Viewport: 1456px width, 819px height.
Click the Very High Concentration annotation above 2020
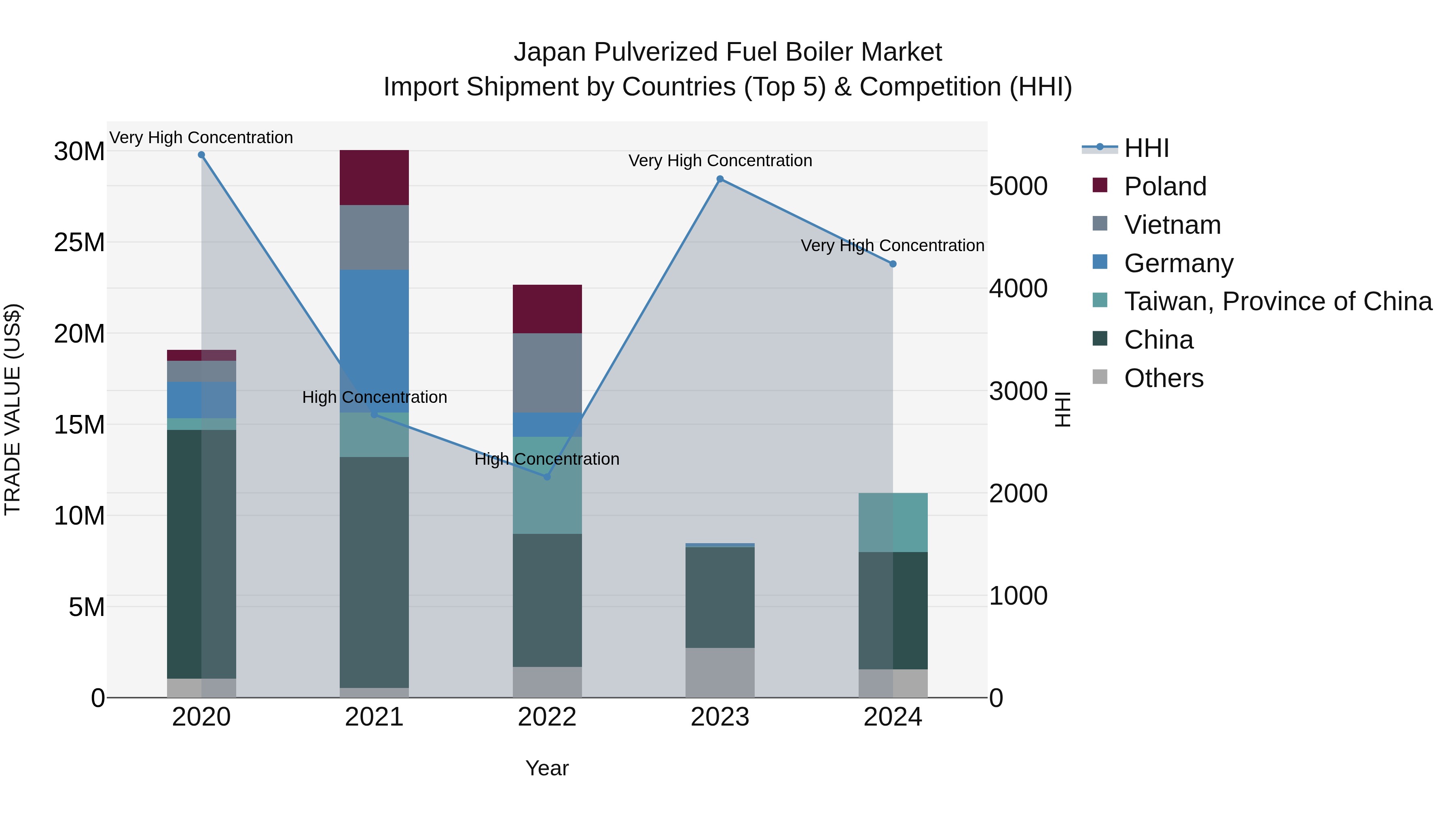point(201,138)
